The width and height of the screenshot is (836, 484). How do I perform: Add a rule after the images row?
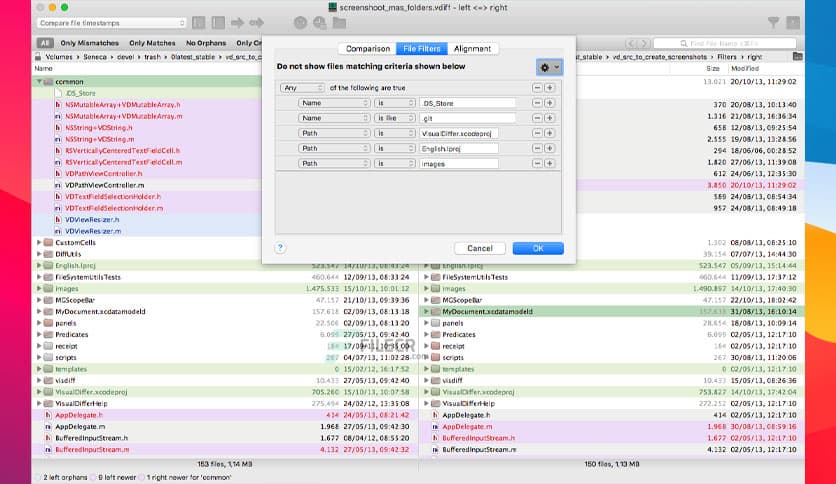549,164
